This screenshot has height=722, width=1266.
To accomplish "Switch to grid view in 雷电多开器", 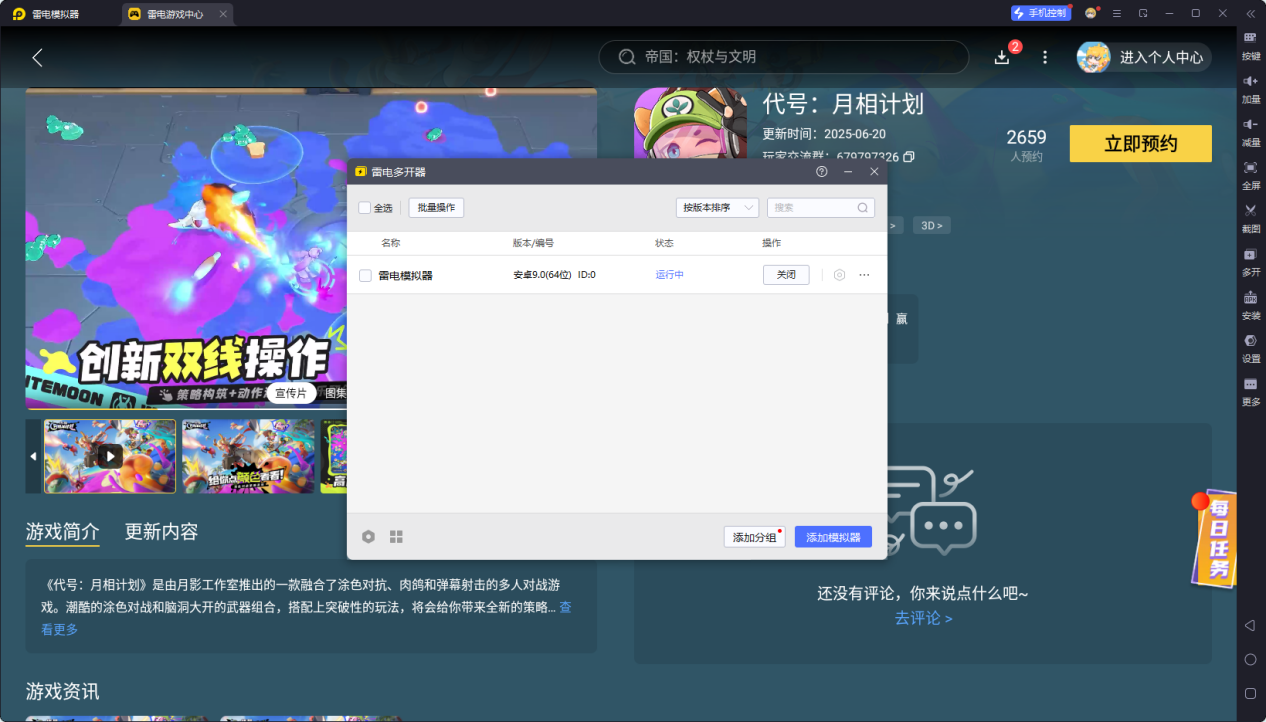I will [396, 537].
